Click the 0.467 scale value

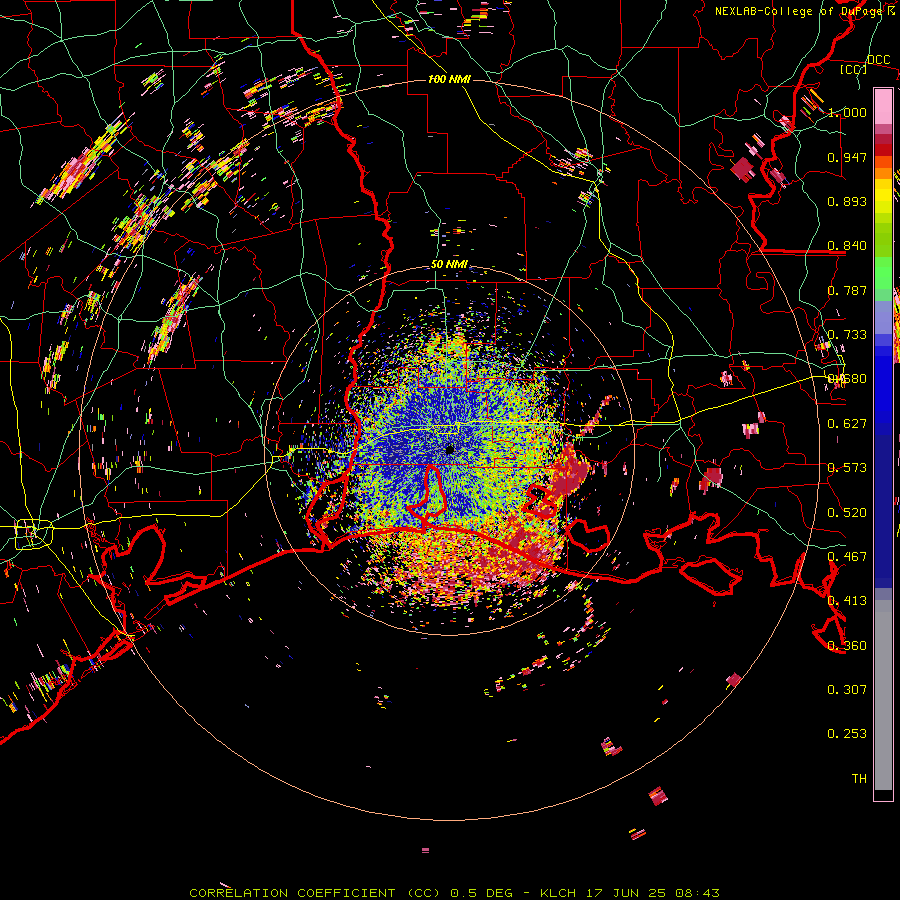(x=847, y=557)
